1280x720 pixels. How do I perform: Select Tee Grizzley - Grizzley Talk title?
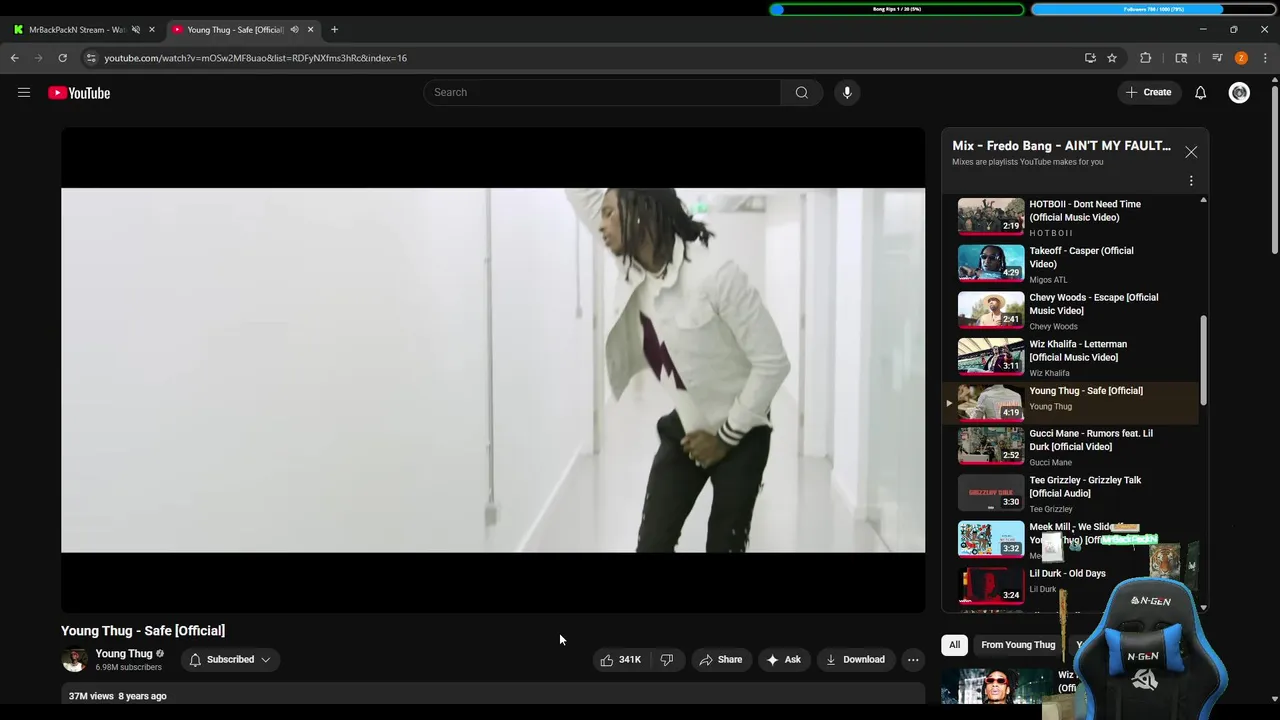click(x=1085, y=487)
